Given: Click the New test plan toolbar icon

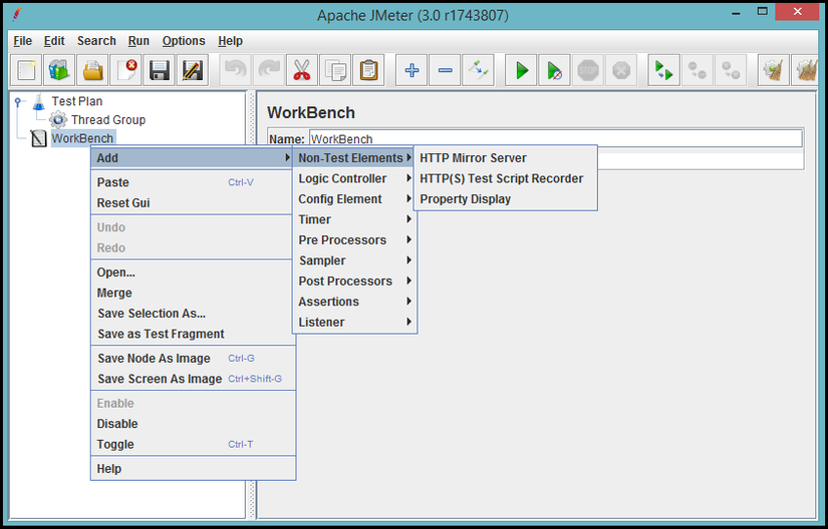Looking at the screenshot, I should (x=27, y=70).
